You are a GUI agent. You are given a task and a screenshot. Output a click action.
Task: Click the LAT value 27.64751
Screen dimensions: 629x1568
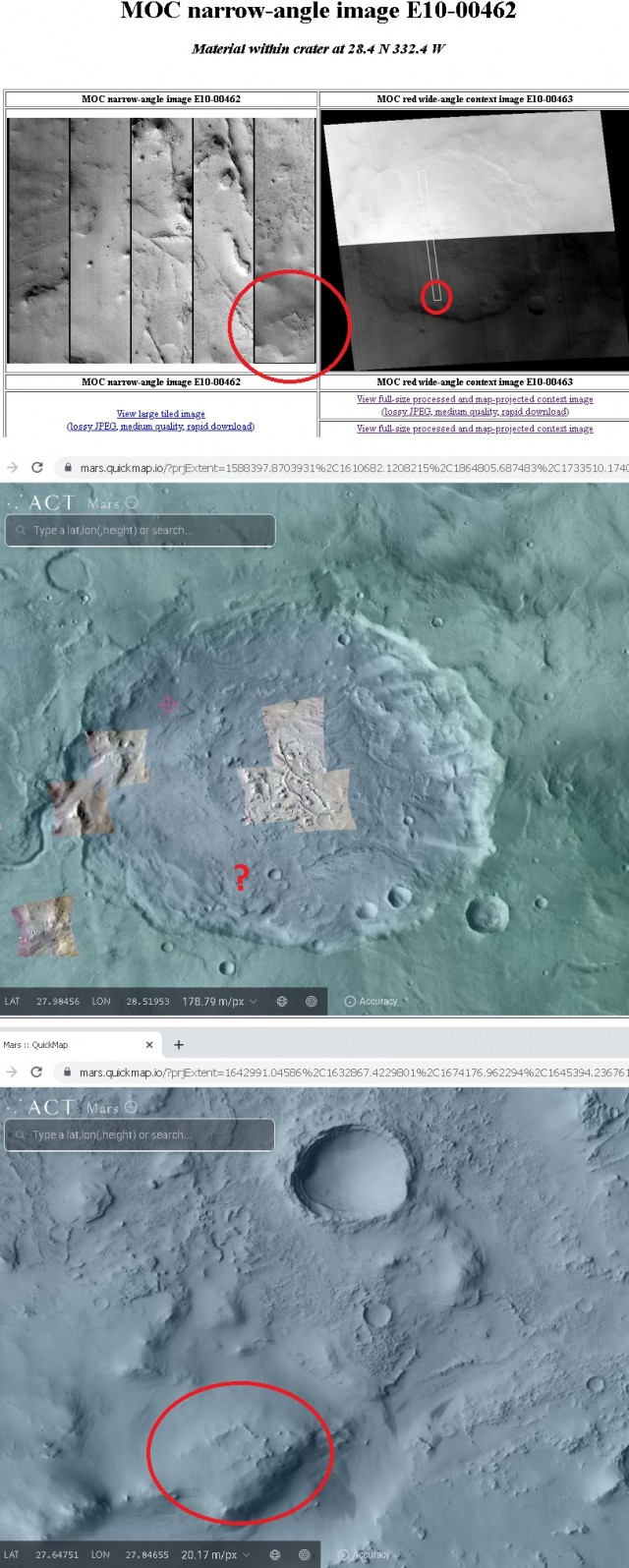coord(58,1555)
